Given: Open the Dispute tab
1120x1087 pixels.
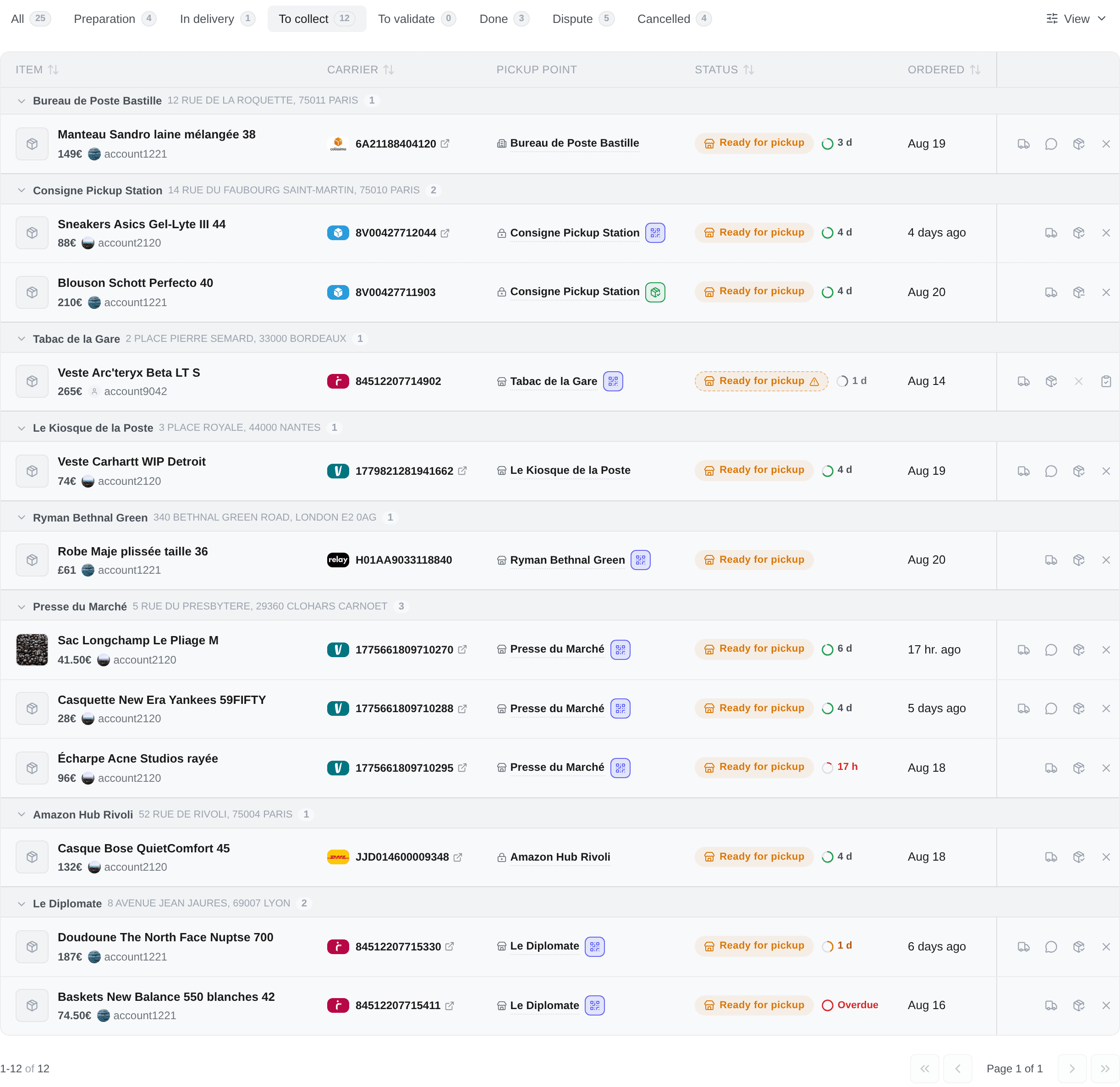Looking at the screenshot, I should (x=583, y=19).
